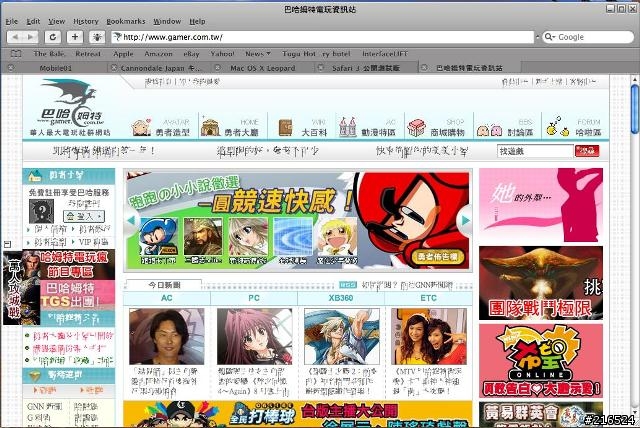Close the Cannondale Japan tab

coord(114,68)
